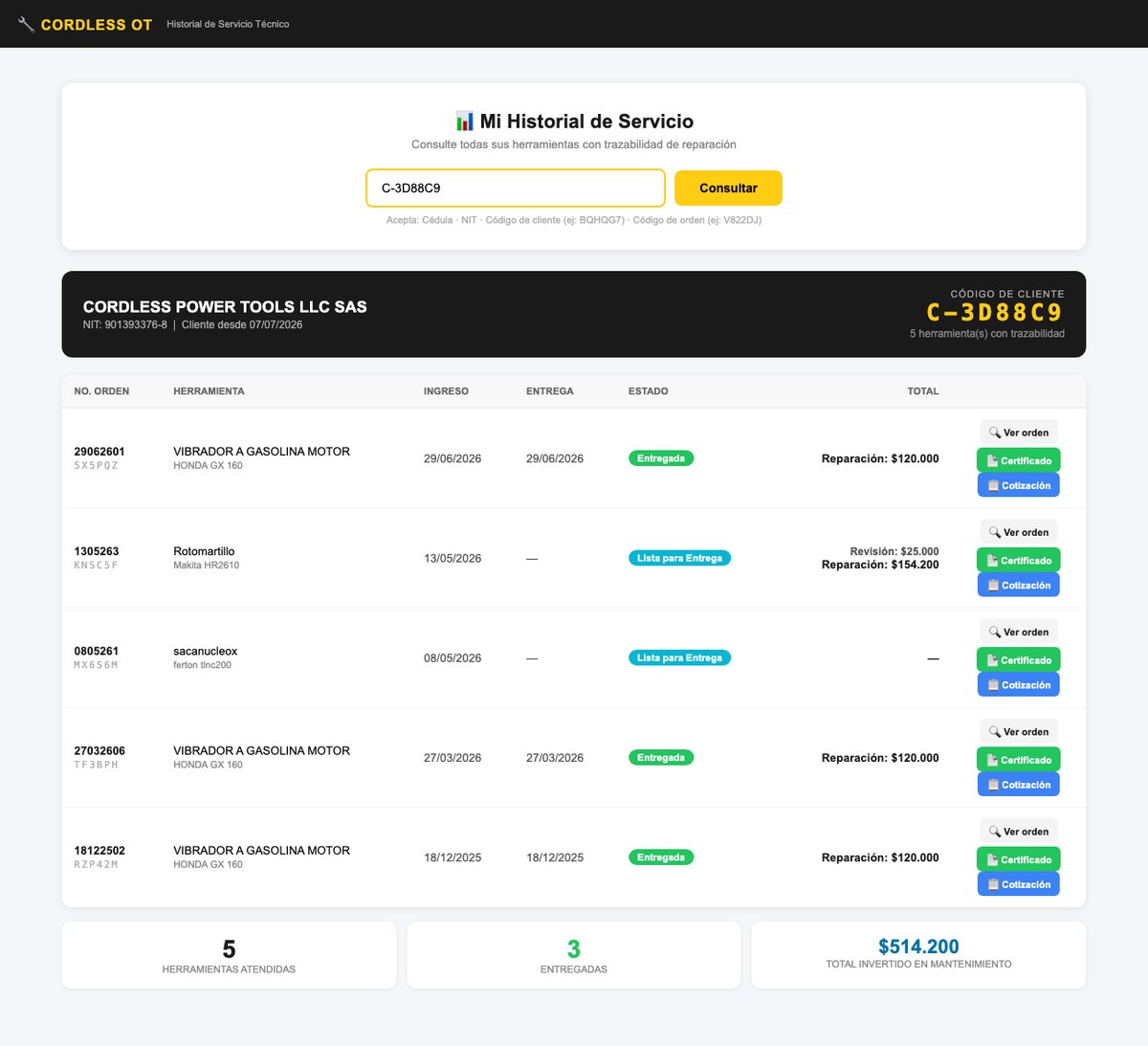
Task: Click Reparación: $154.200 amount
Action: click(x=880, y=565)
